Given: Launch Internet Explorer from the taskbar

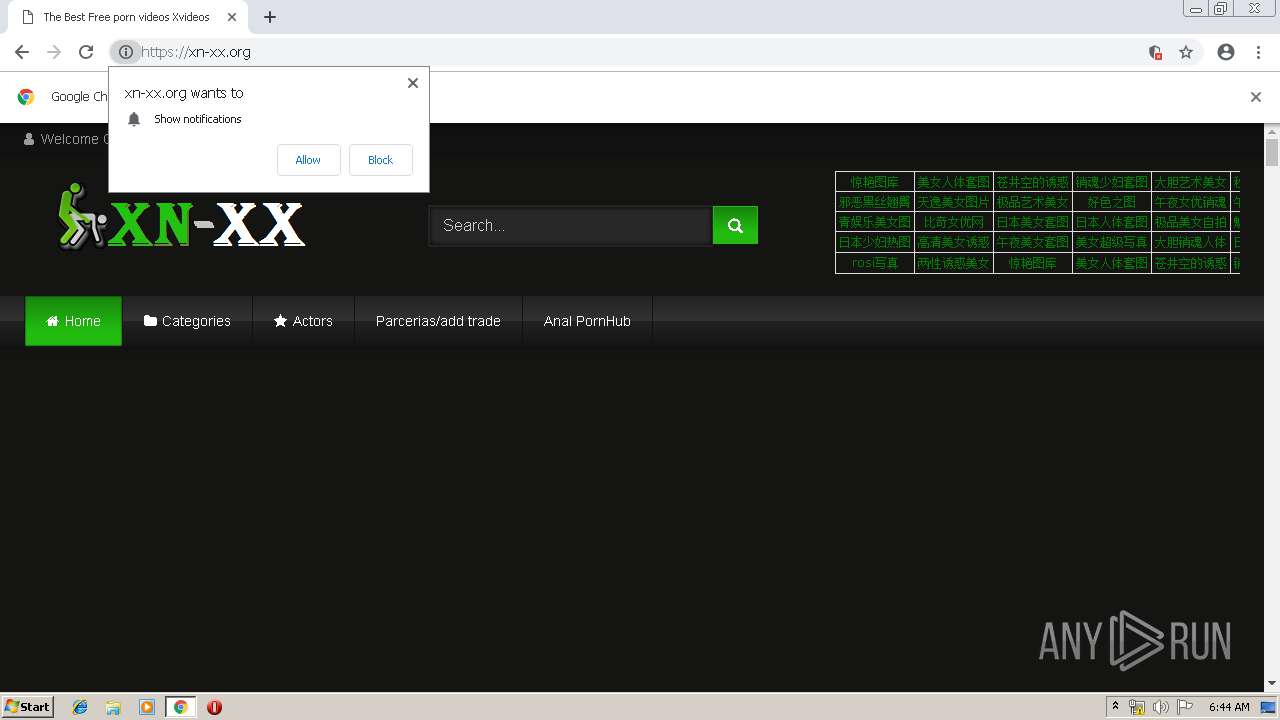Looking at the screenshot, I should point(80,707).
